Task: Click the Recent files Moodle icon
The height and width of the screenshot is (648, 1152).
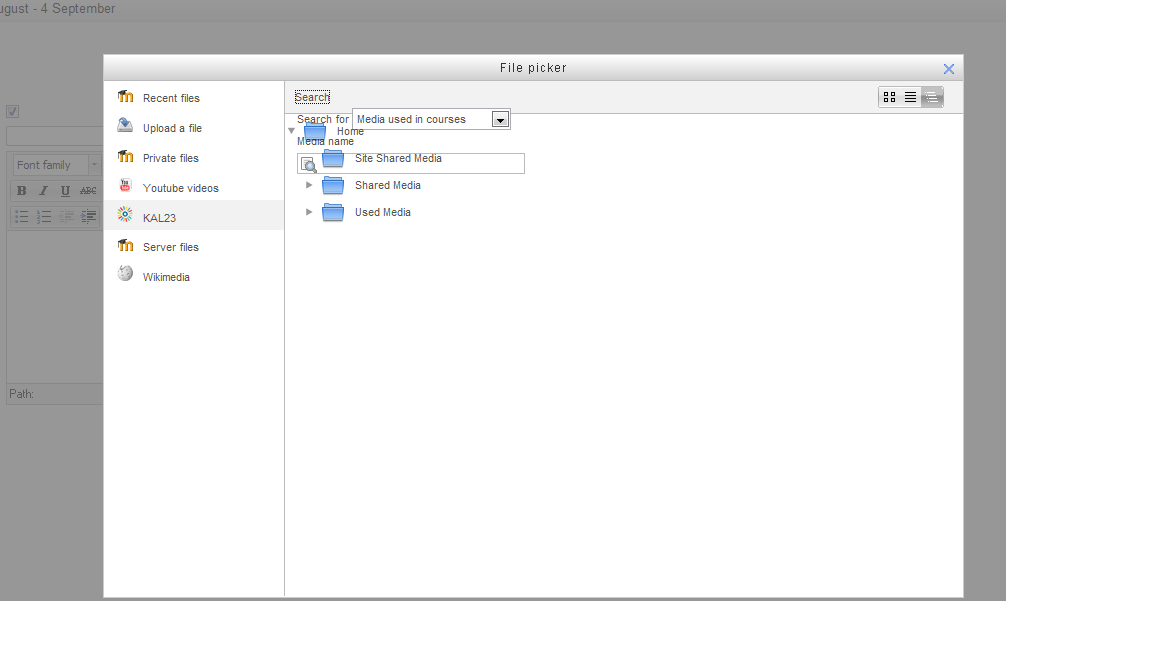Action: [x=126, y=96]
